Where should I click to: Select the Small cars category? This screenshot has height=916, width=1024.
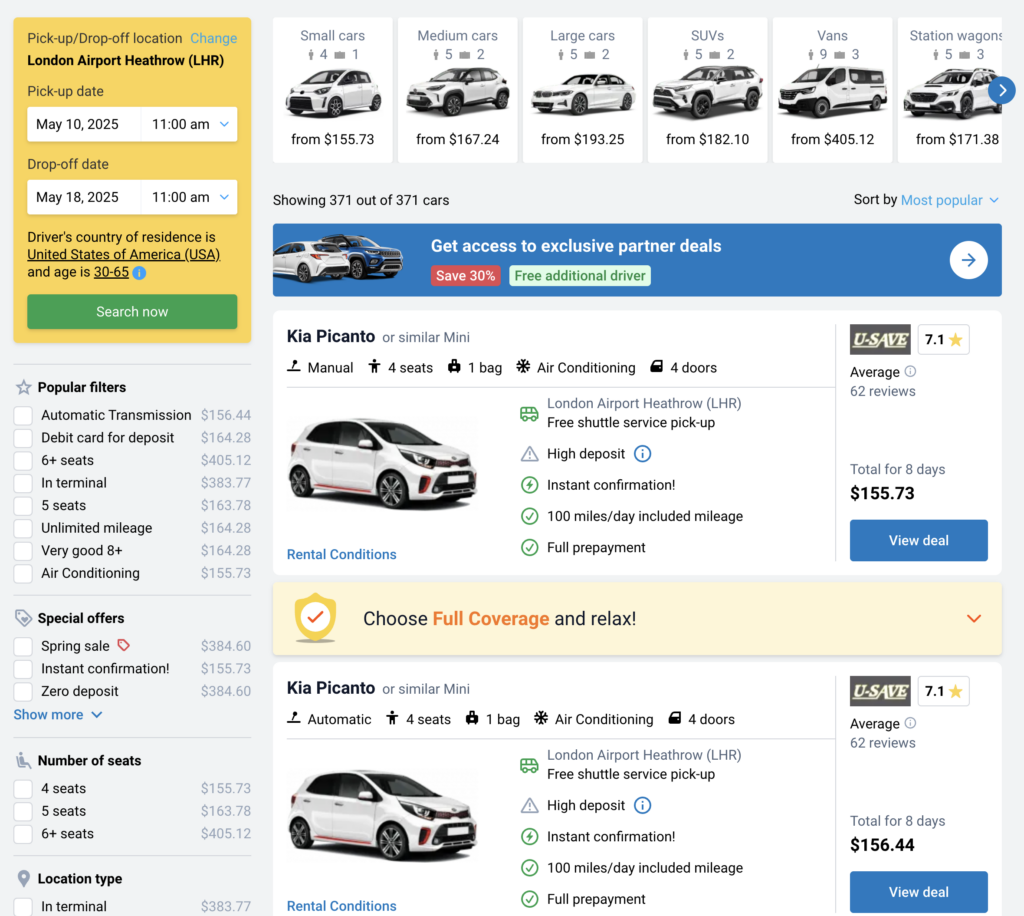point(332,90)
